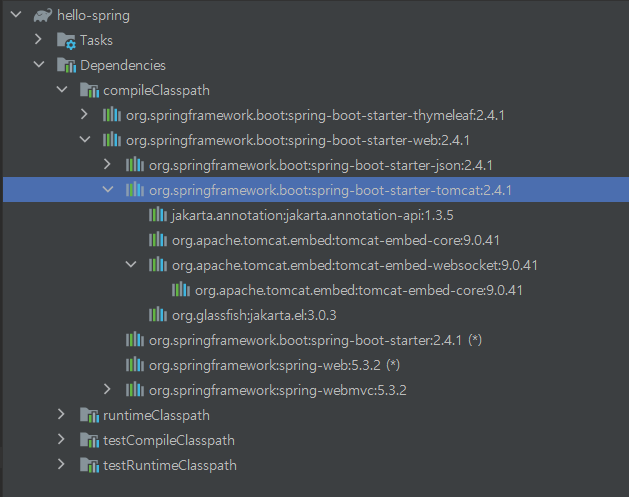Expand spring-boot-starter-thymeleaf:2.4.1 dependency
This screenshot has width=629, height=497.
click(84, 114)
